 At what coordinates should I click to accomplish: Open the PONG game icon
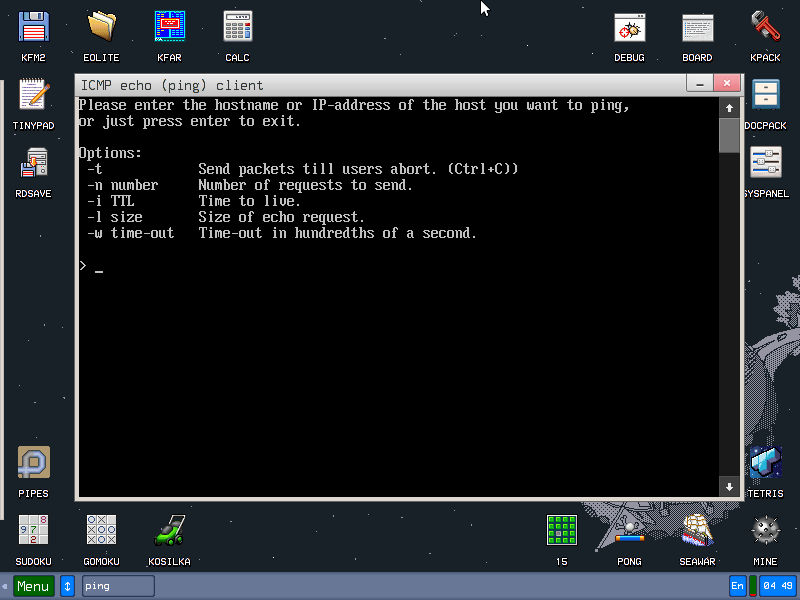point(630,530)
